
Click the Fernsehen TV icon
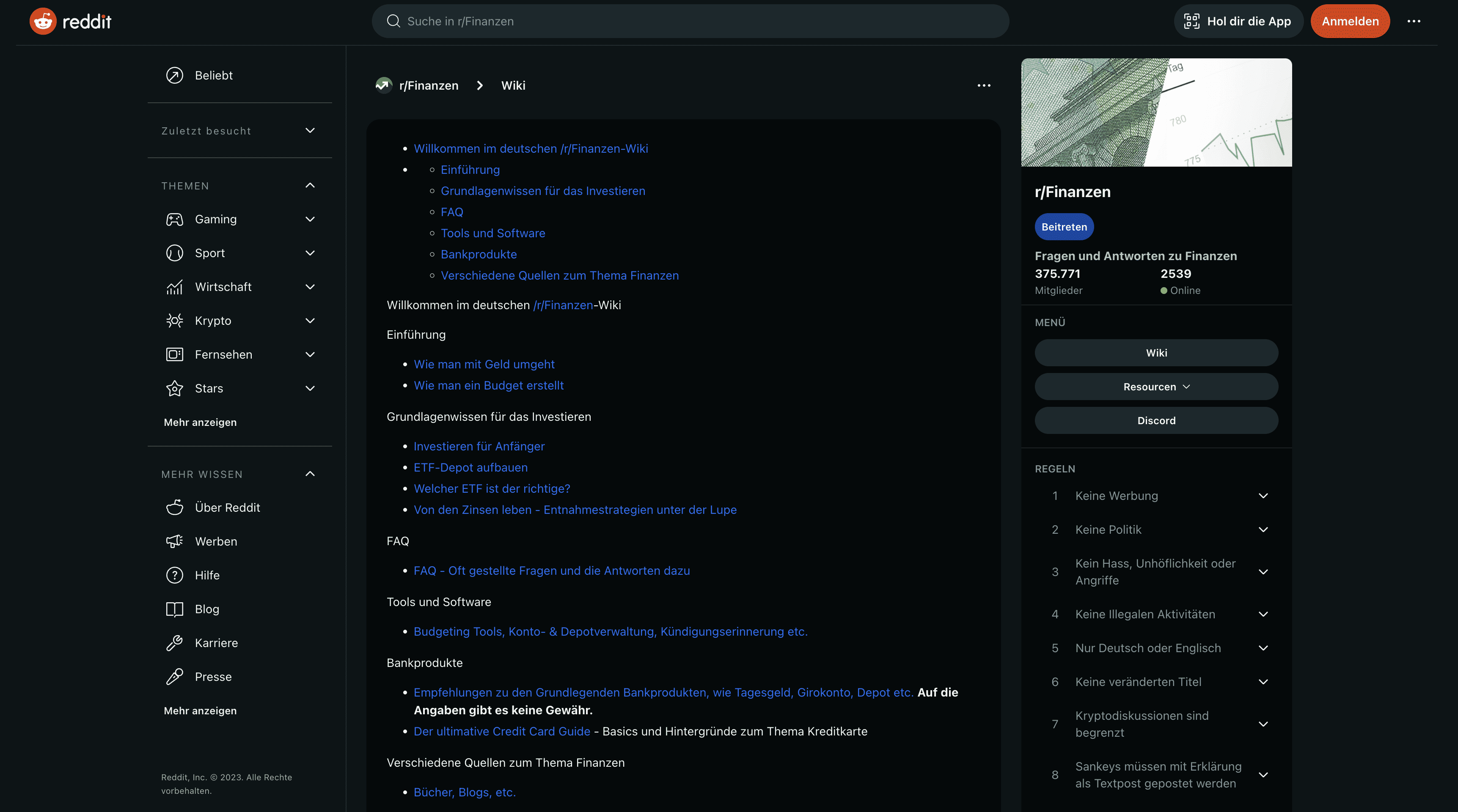click(x=174, y=354)
